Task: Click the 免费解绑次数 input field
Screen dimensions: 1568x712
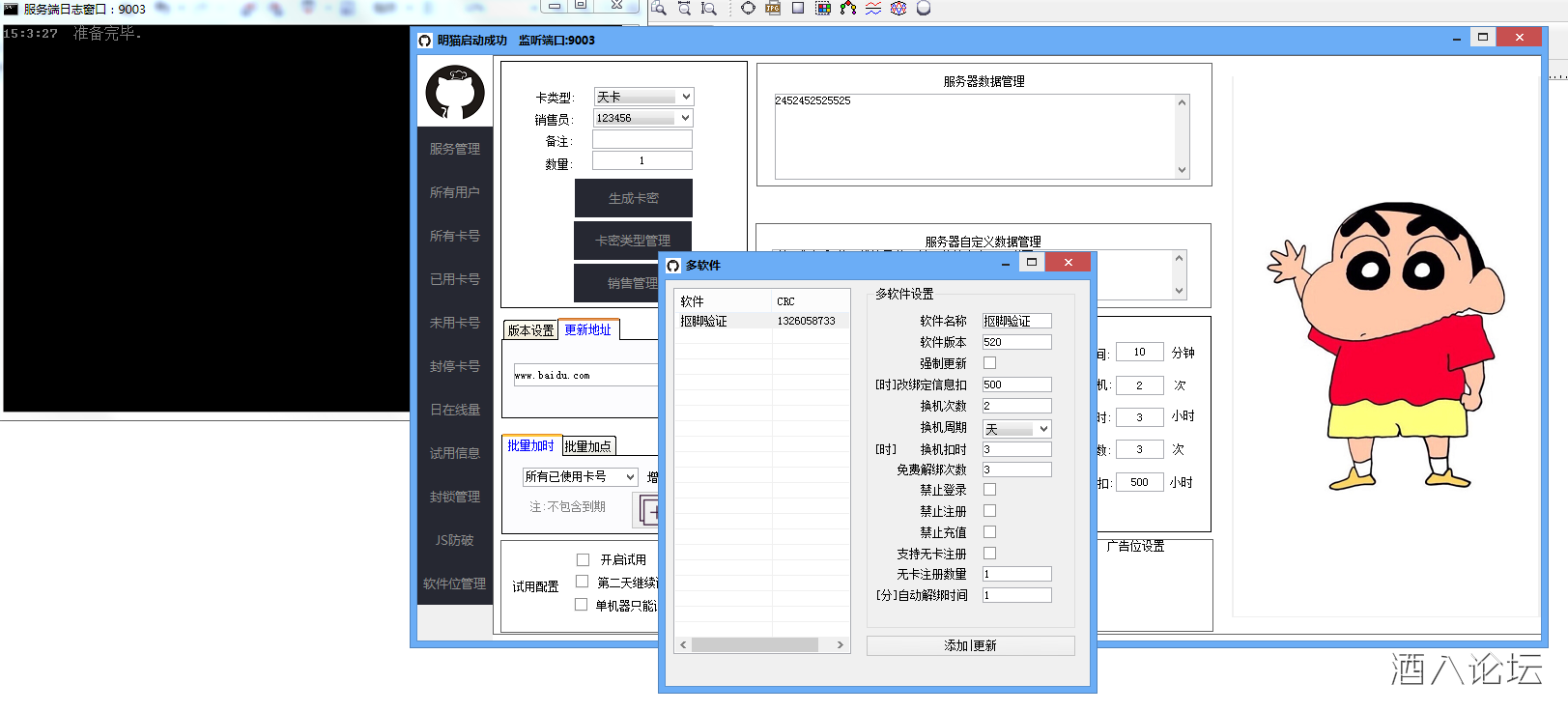Action: tap(1016, 470)
